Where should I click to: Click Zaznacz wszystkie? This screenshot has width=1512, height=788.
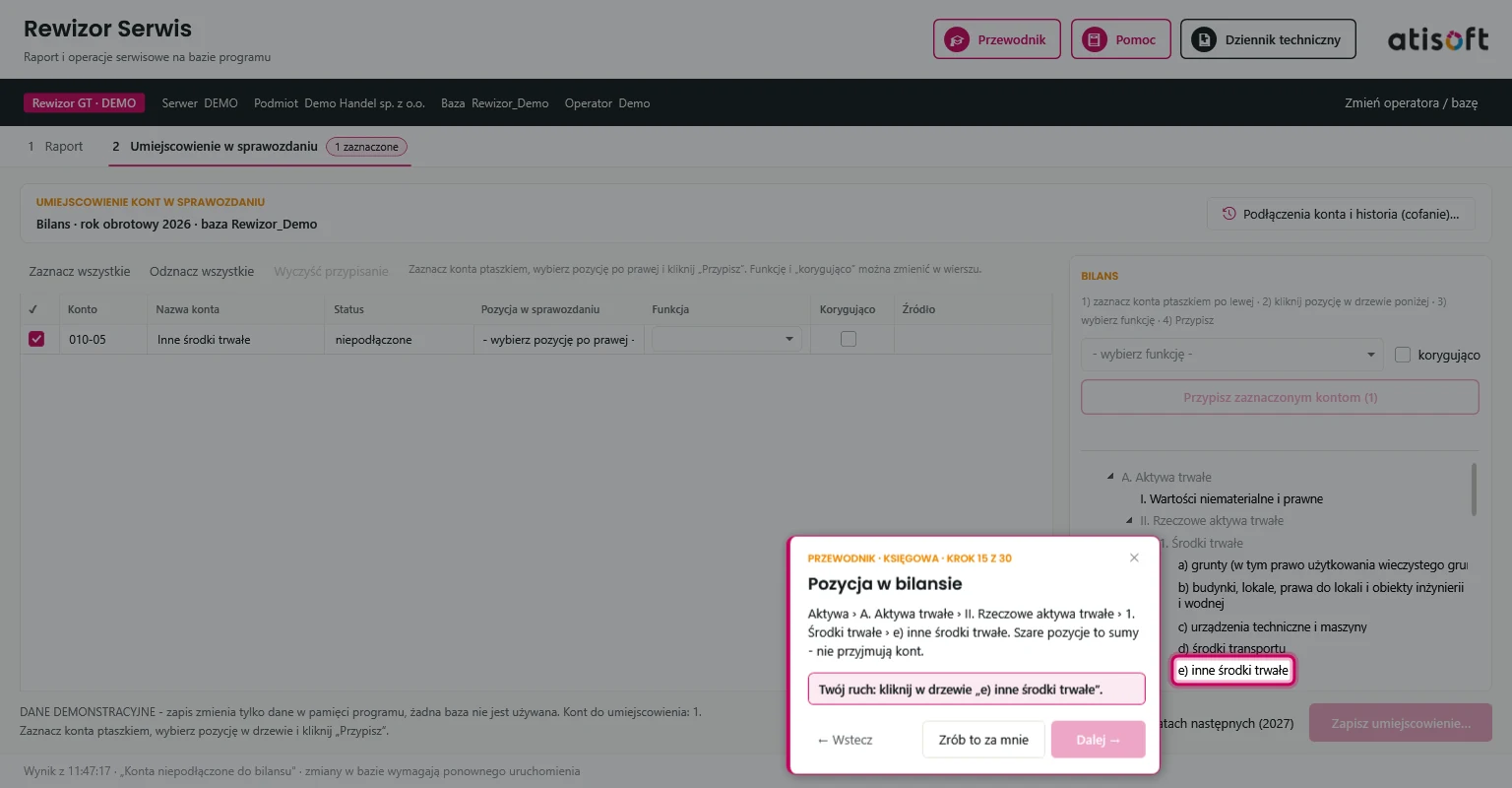click(80, 271)
